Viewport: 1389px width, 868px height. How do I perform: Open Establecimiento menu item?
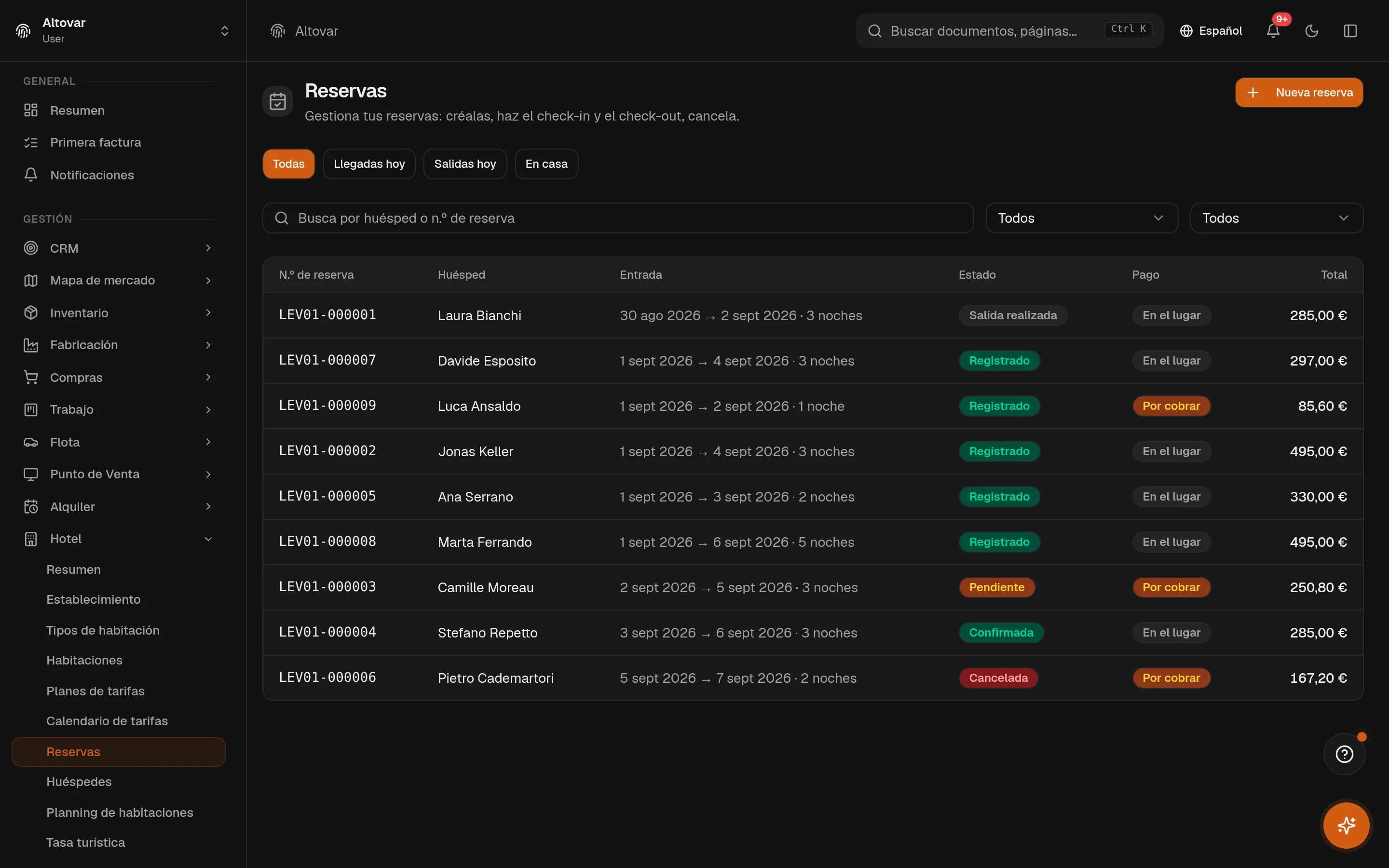point(94,599)
